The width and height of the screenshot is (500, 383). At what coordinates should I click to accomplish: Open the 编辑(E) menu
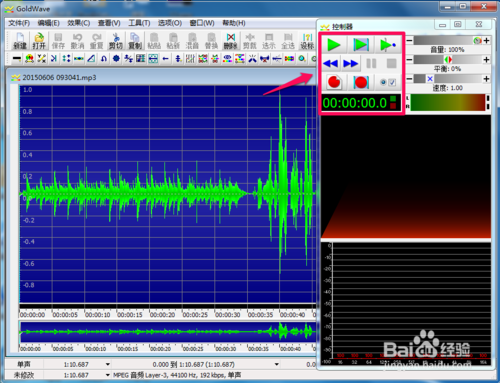click(x=49, y=23)
